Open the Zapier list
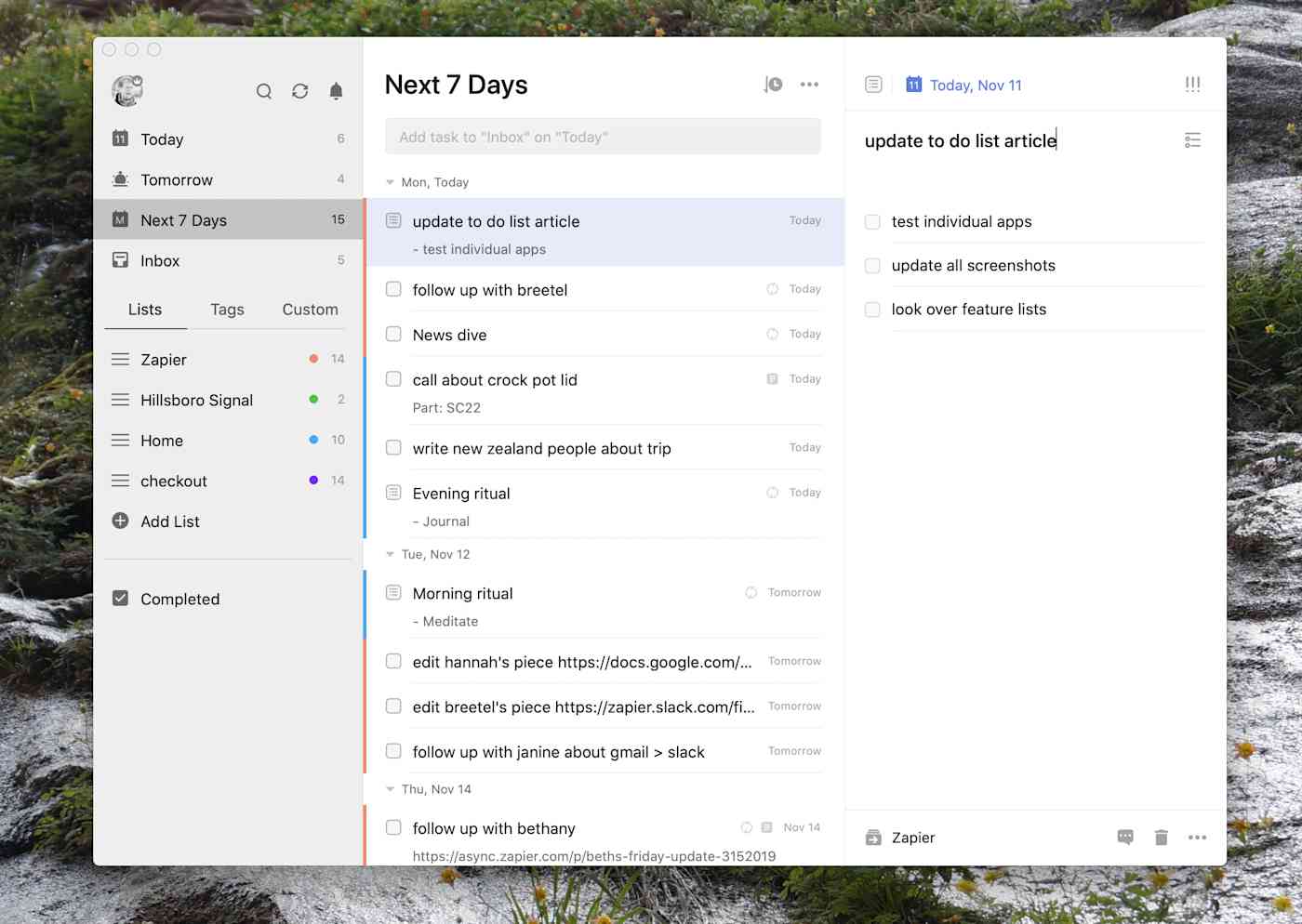Screen dimensions: 1302x924 tap(228, 359)
